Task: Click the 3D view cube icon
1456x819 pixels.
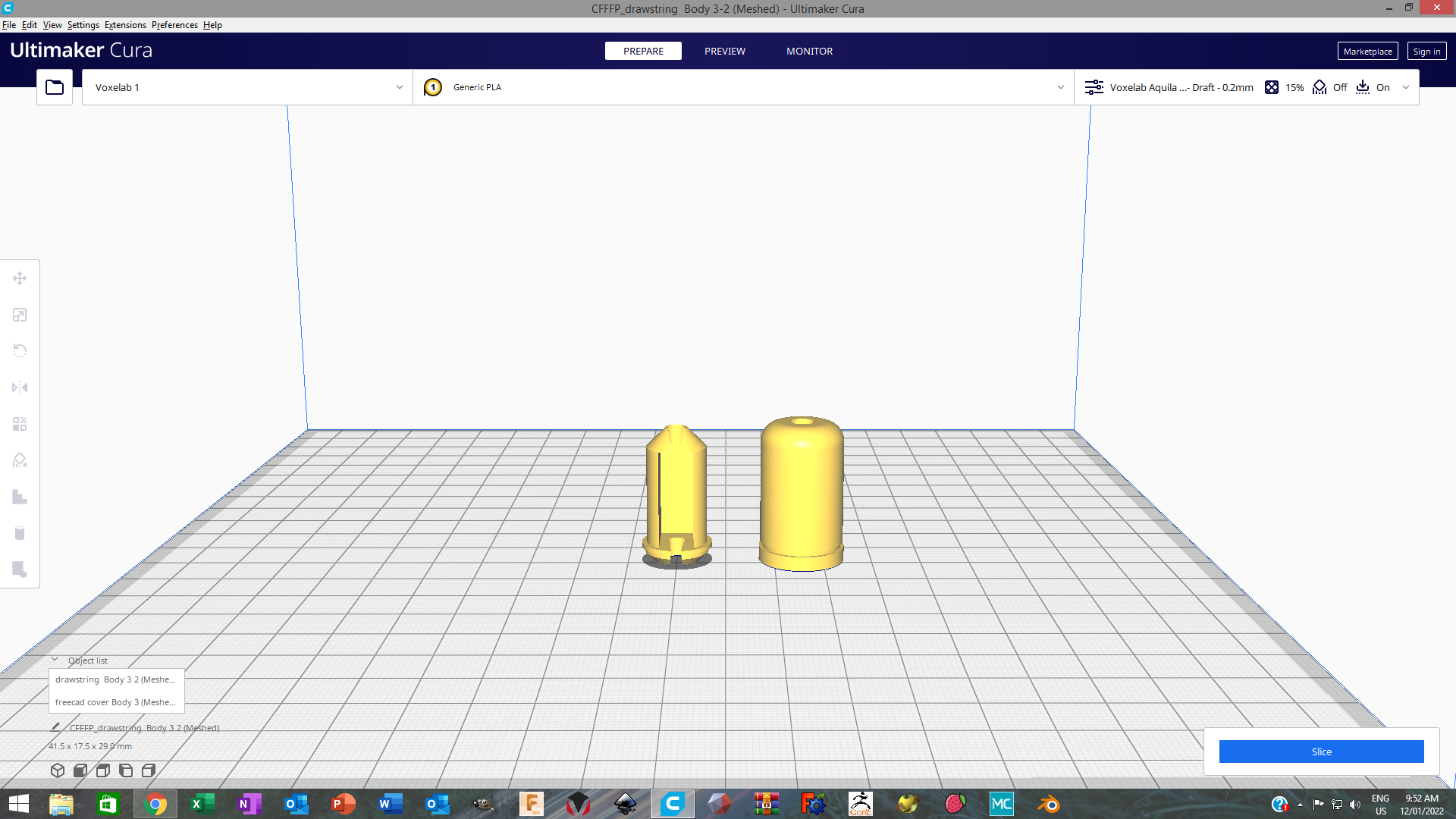Action: (58, 770)
